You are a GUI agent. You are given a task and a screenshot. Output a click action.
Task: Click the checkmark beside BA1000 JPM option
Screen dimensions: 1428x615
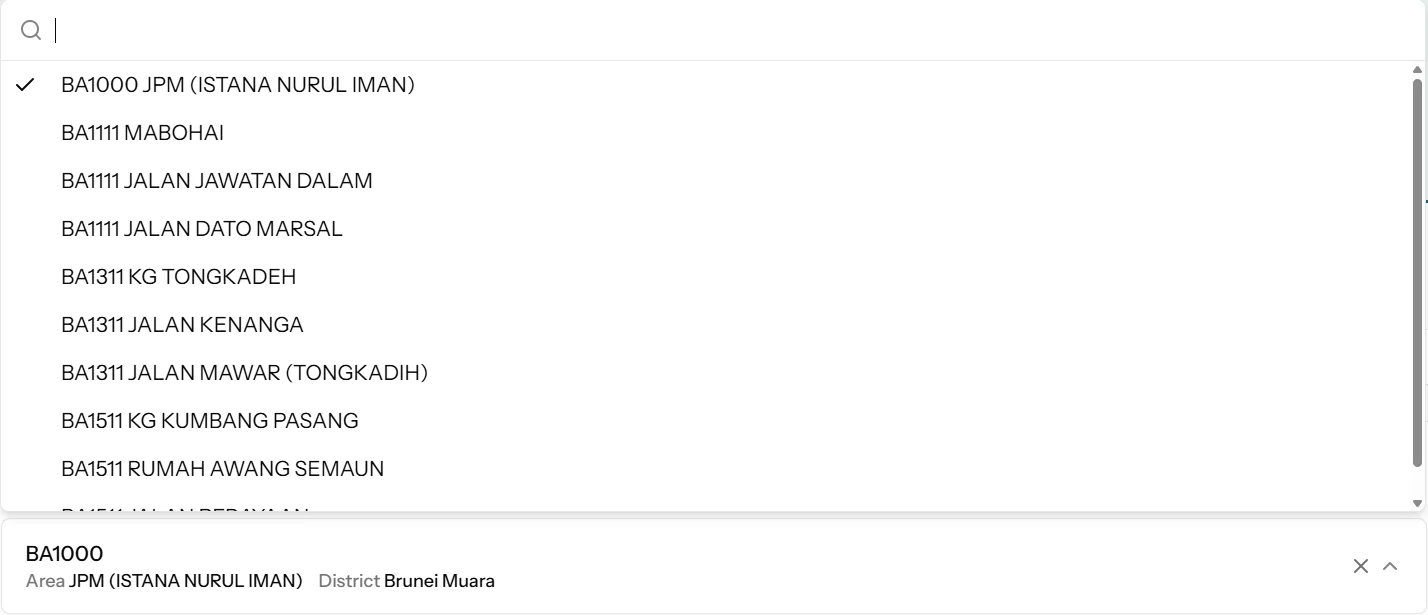(25, 85)
